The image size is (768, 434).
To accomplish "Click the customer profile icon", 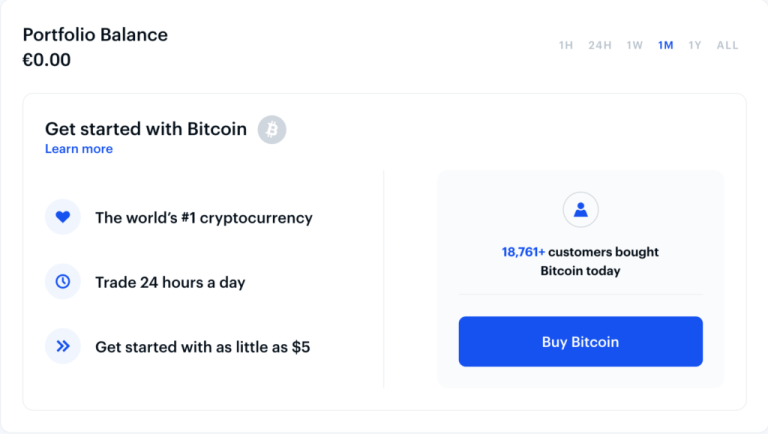I will pos(580,210).
